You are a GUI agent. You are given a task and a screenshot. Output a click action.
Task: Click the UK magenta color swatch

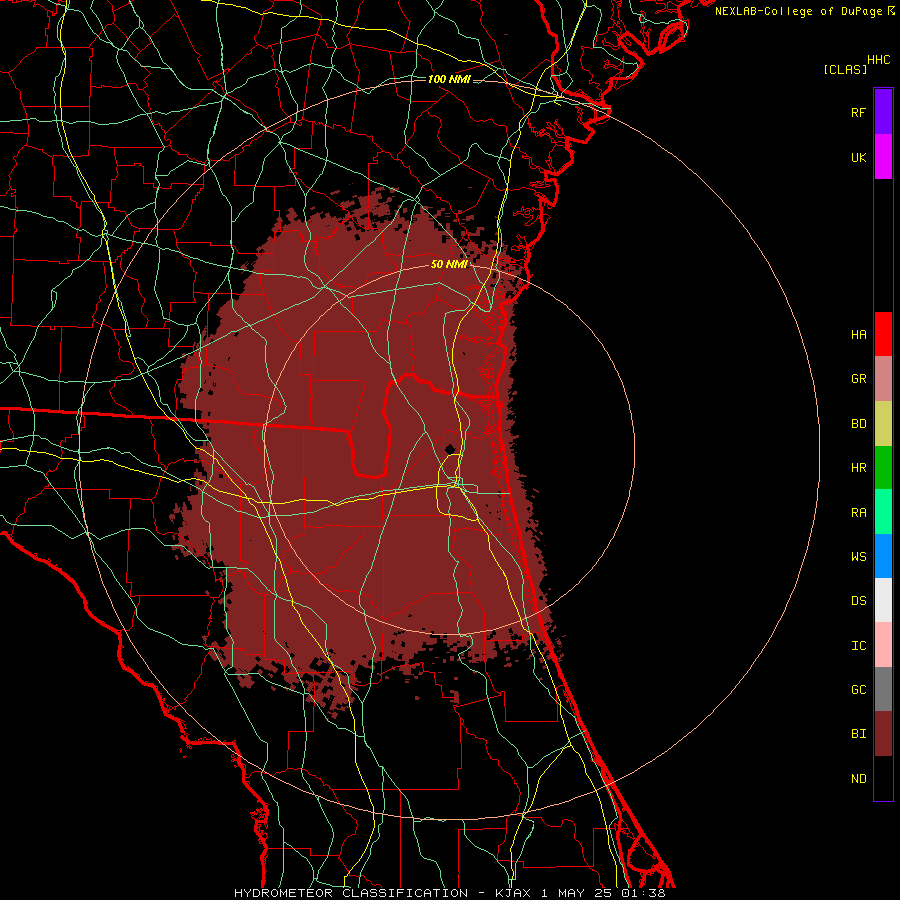(x=883, y=157)
